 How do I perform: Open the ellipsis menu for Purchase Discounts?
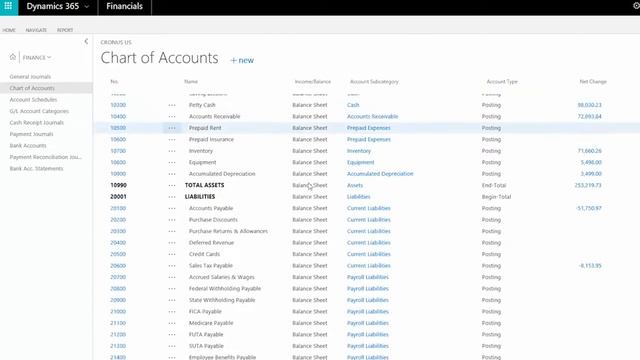click(x=172, y=220)
